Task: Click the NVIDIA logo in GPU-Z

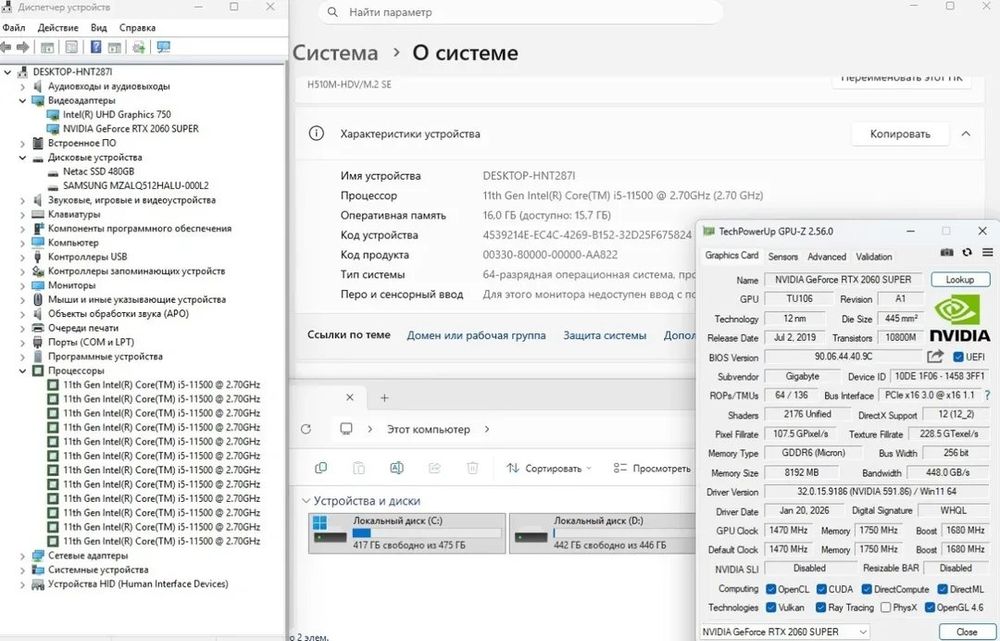Action: point(960,318)
